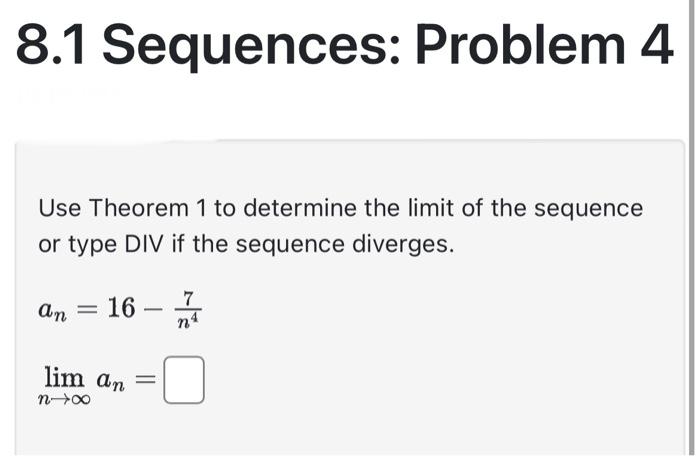The height and width of the screenshot is (456, 700).
Task: Click the word 'Use' starting the instructions
Action: point(60,208)
